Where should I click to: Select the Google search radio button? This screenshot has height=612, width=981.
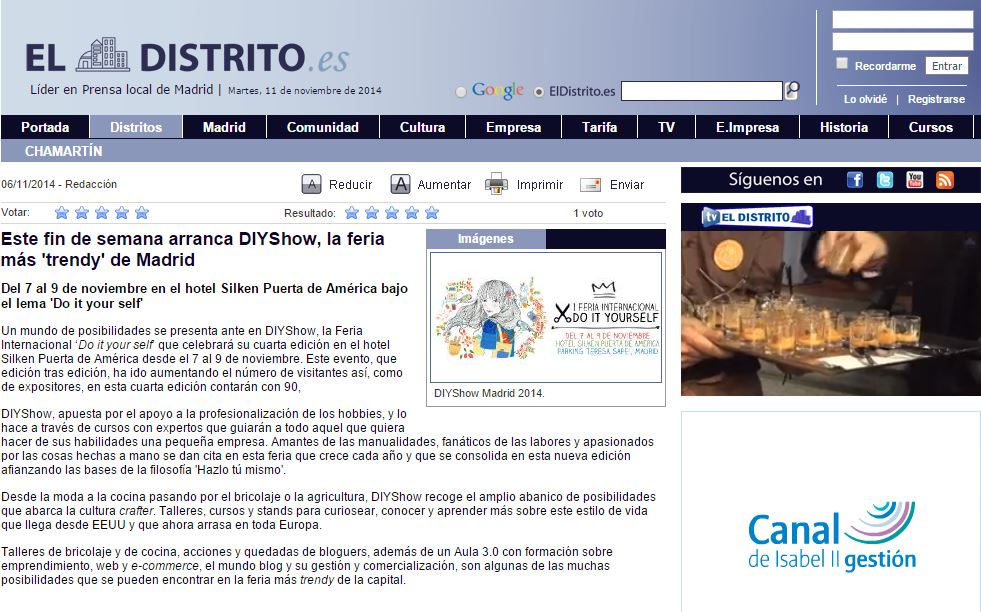click(461, 92)
